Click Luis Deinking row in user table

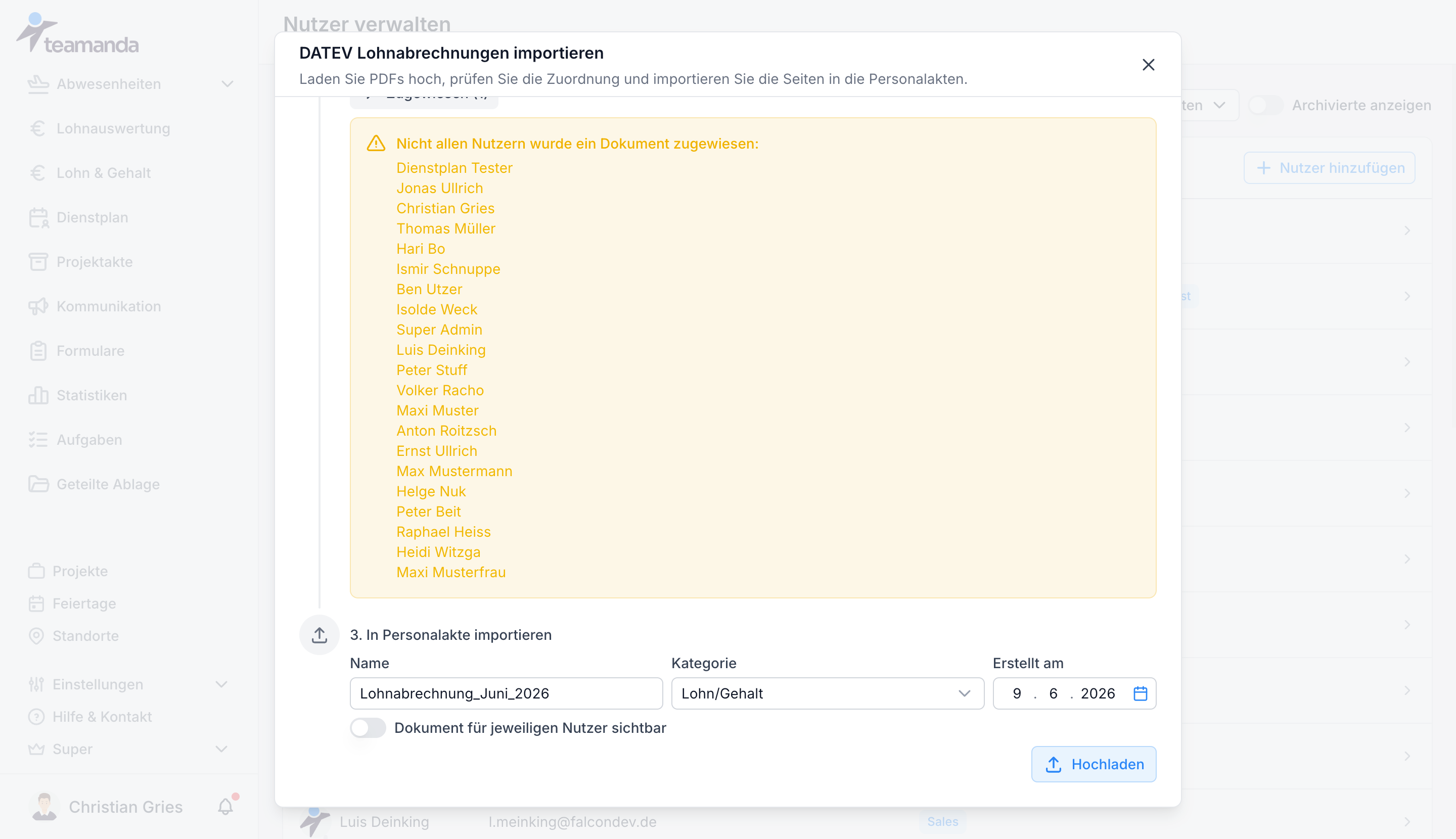click(x=857, y=822)
